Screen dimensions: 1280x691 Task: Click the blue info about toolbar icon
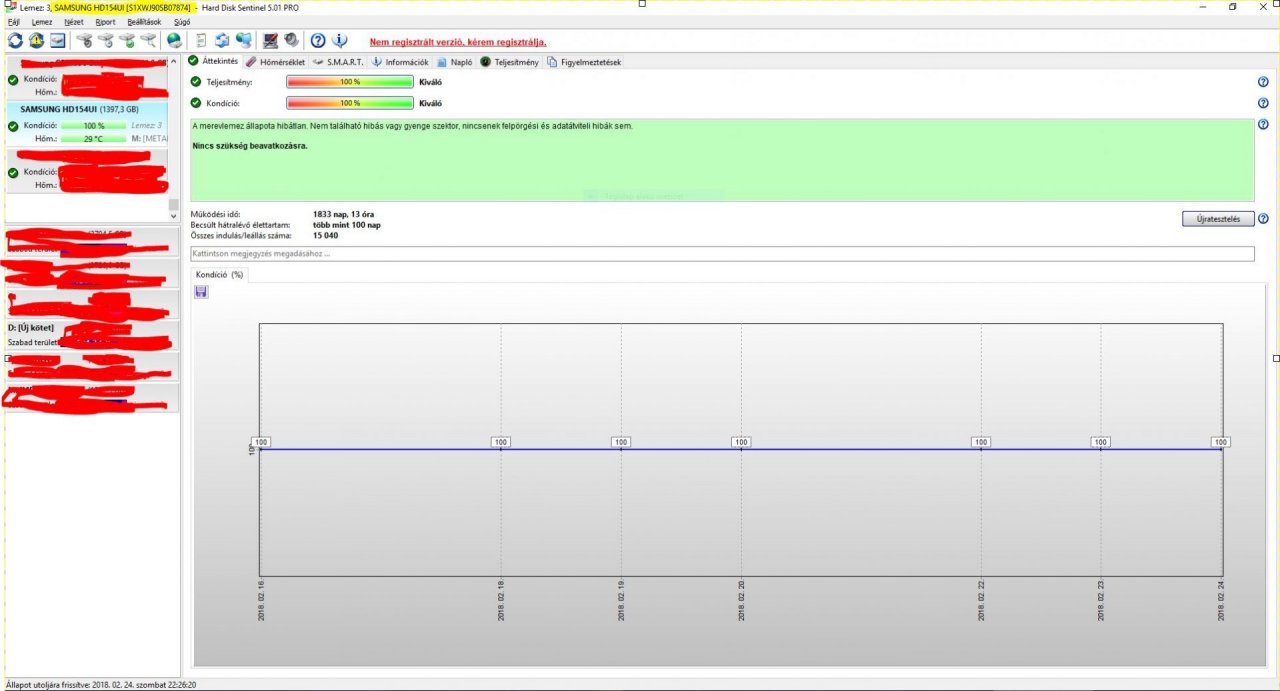tap(339, 41)
